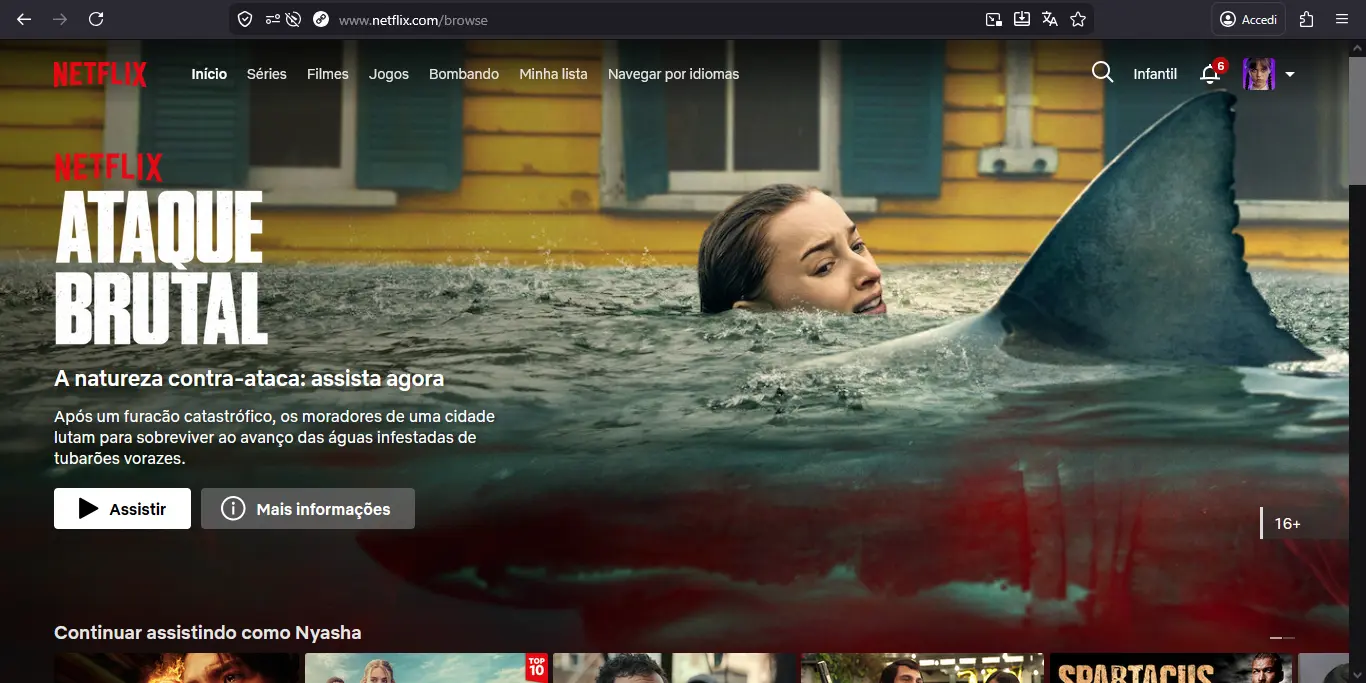Open the Netflix search magnifier
Image resolution: width=1366 pixels, height=683 pixels.
[1102, 72]
